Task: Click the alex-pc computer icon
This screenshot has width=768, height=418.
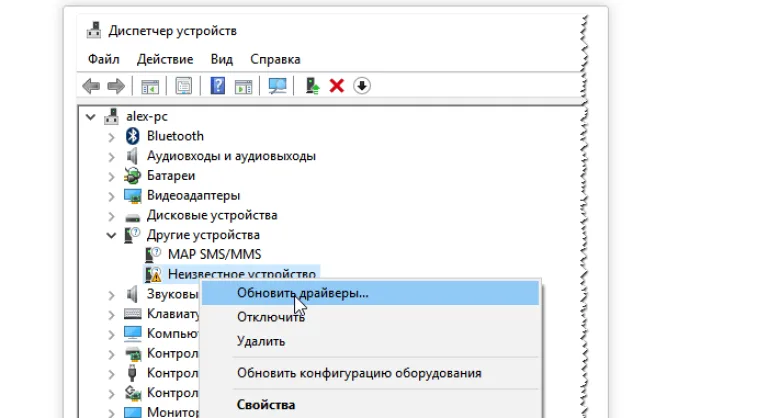Action: [111, 116]
